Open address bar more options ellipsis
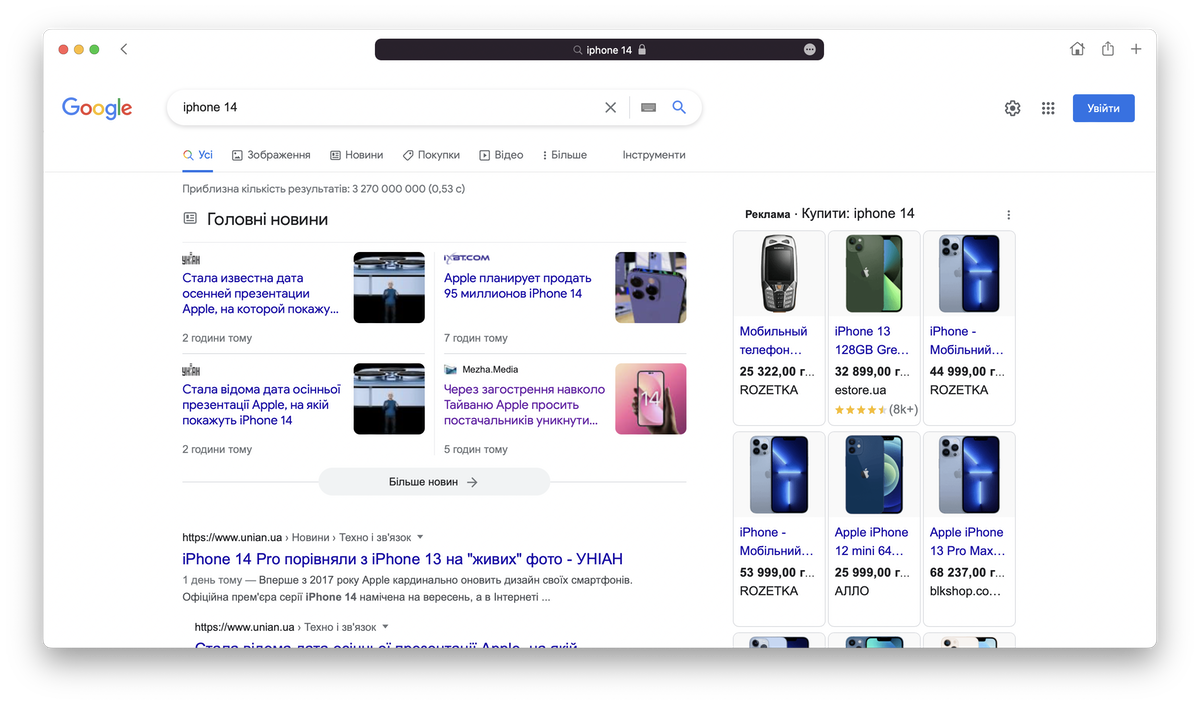The image size is (1200, 705). [809, 50]
